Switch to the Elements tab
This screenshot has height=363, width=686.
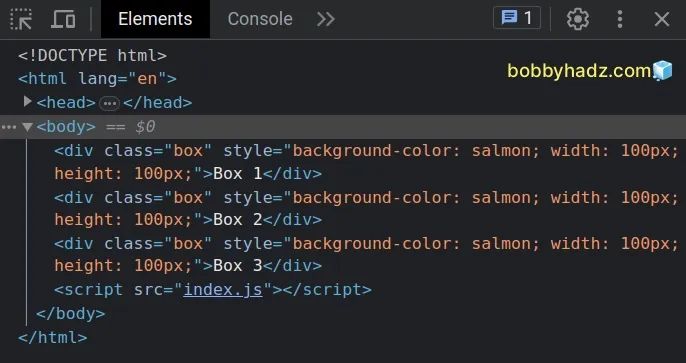click(x=155, y=19)
